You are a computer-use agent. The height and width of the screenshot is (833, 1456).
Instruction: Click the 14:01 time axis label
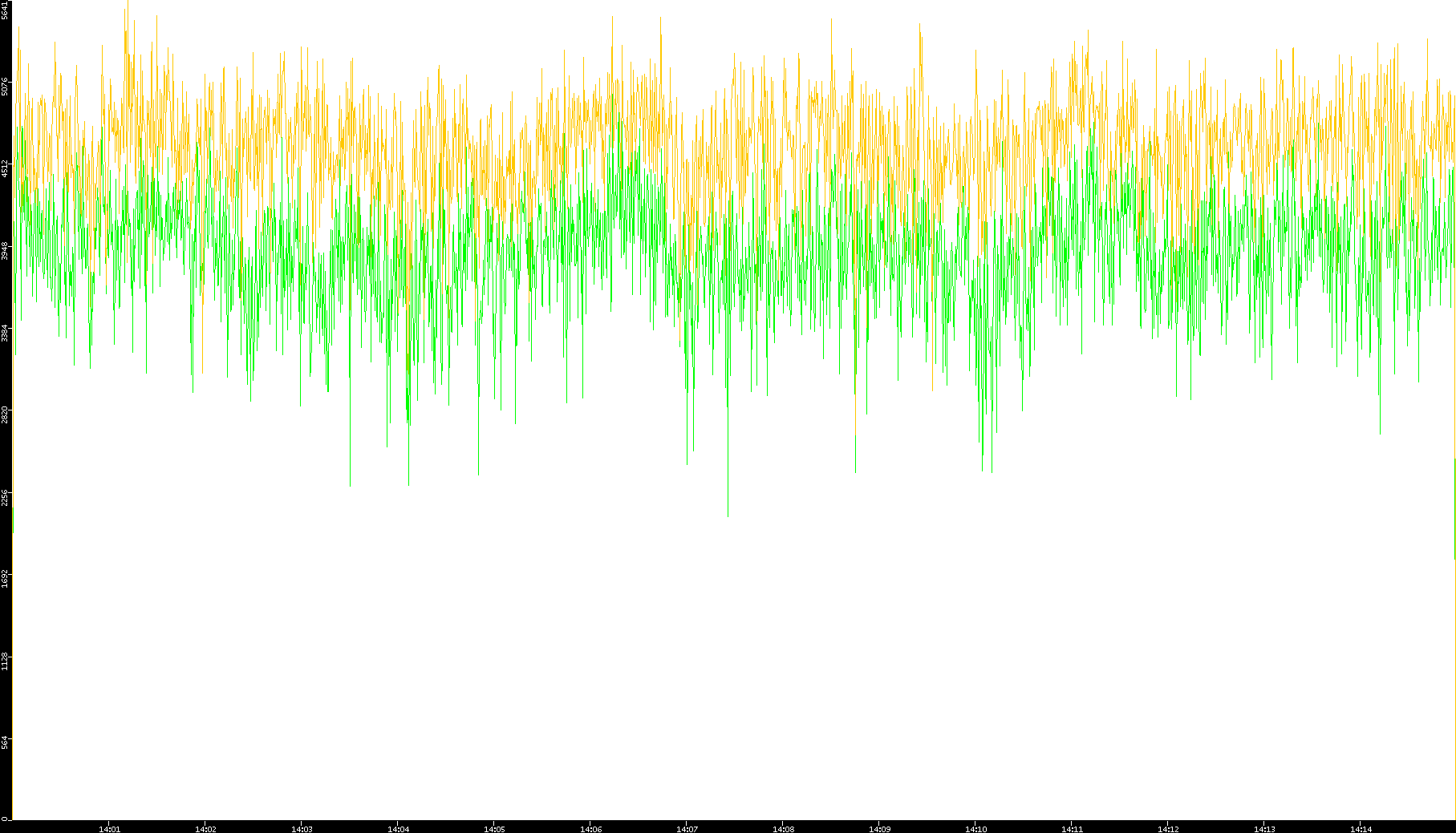[109, 829]
